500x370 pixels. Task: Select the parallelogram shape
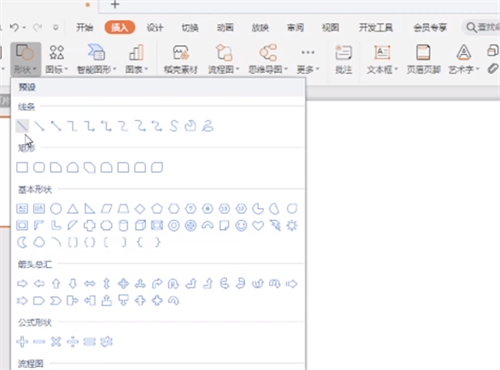coord(106,209)
